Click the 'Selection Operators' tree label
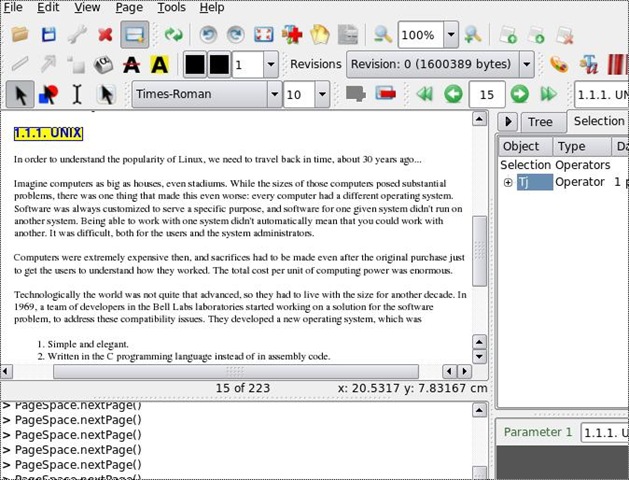629x480 pixels. (x=555, y=165)
